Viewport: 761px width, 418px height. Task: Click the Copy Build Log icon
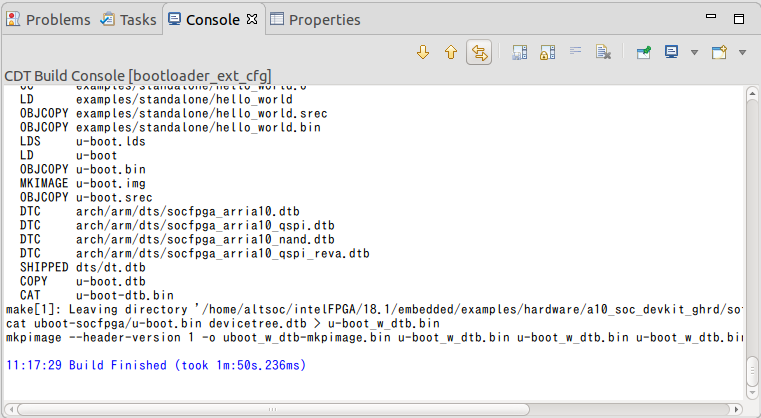pyautogui.click(x=520, y=52)
